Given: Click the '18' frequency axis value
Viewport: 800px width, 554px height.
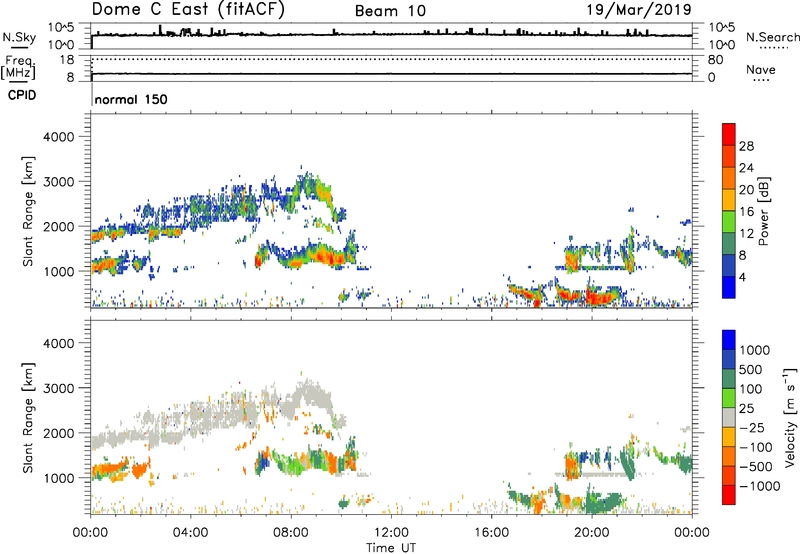Looking at the screenshot, I should (x=67, y=60).
